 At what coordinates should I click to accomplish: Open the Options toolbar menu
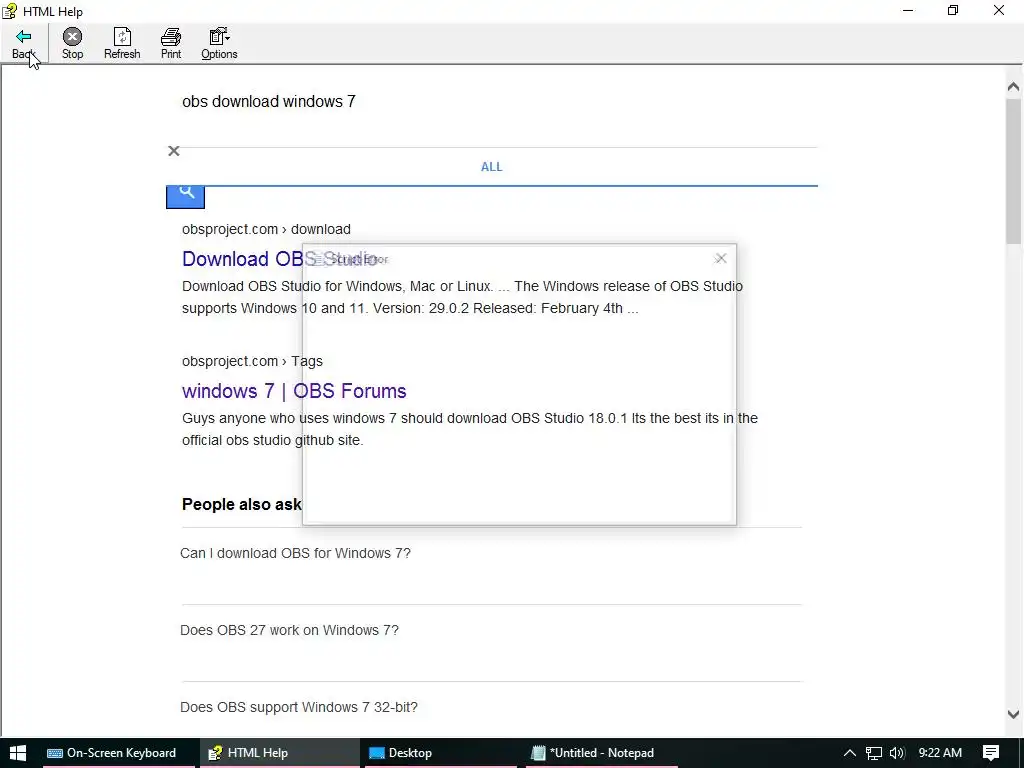[219, 44]
